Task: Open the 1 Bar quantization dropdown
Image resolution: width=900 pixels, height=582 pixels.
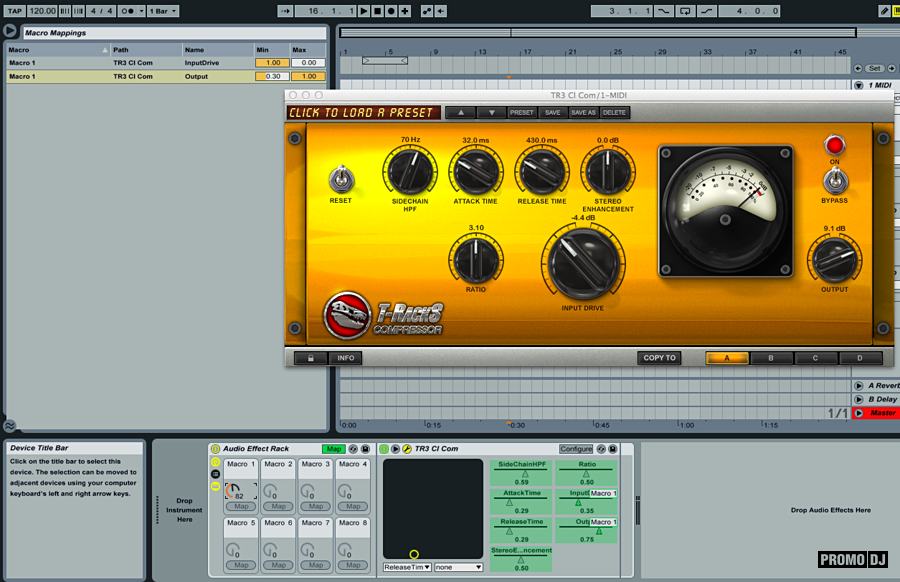Action: (x=163, y=11)
